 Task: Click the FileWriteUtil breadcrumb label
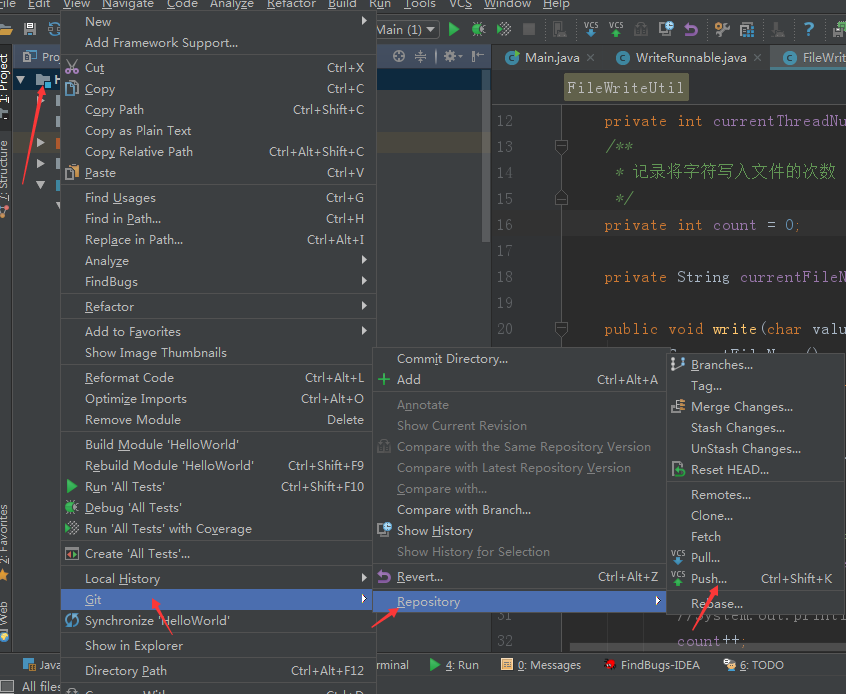(x=625, y=87)
